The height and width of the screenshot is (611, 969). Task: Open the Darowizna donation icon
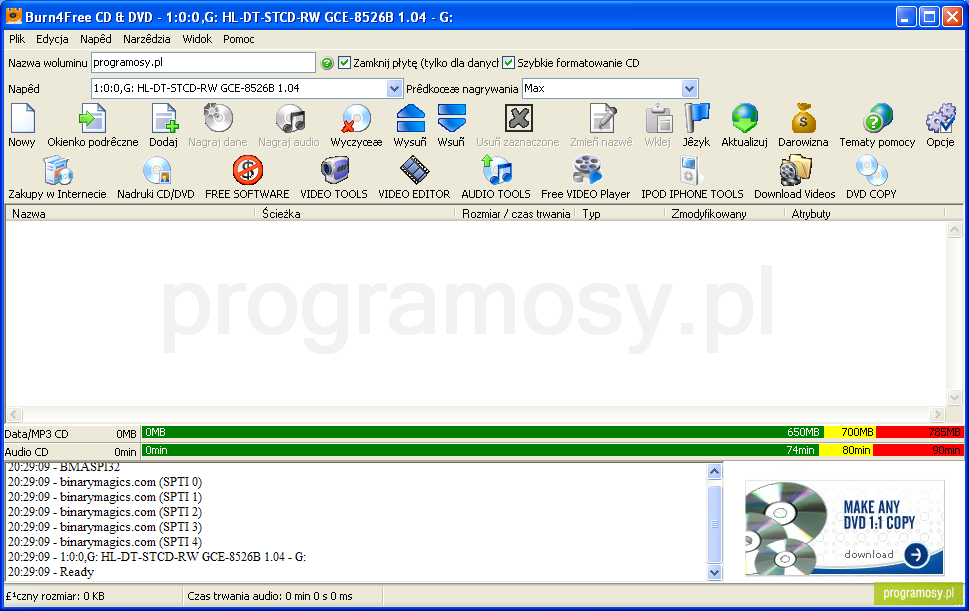[x=803, y=125]
